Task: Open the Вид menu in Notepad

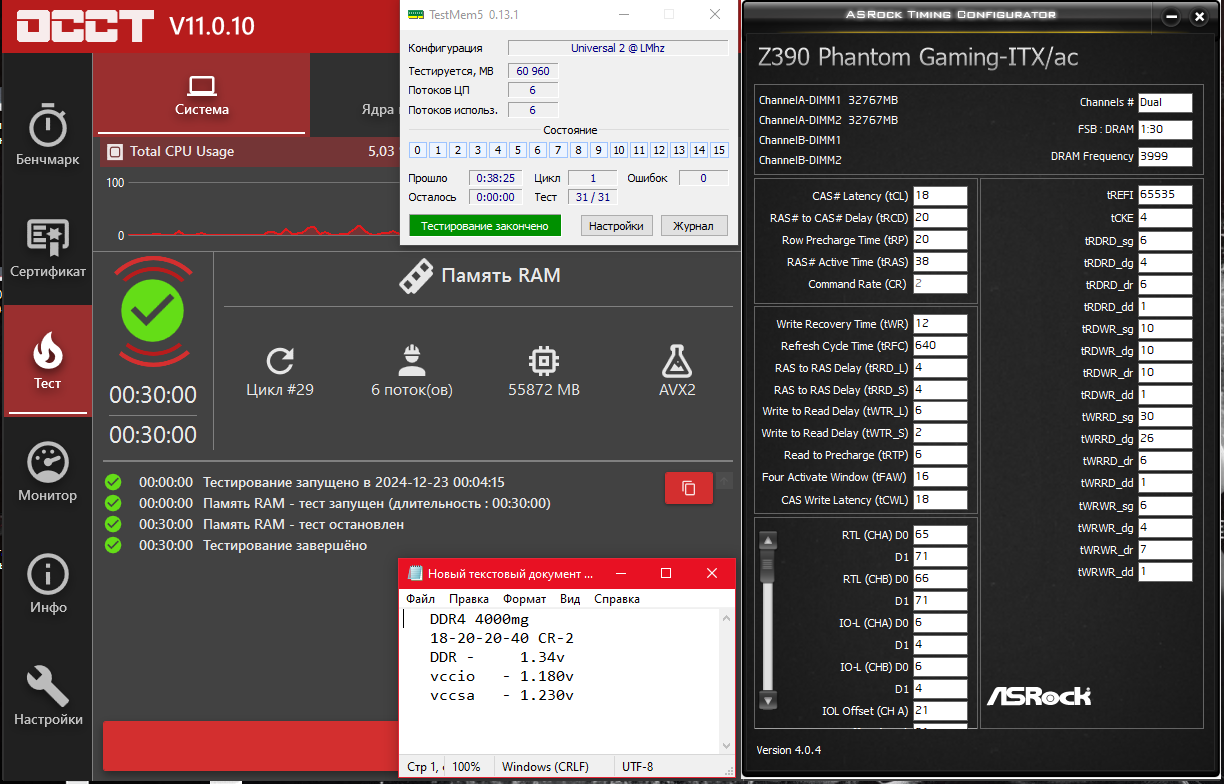Action: 570,599
